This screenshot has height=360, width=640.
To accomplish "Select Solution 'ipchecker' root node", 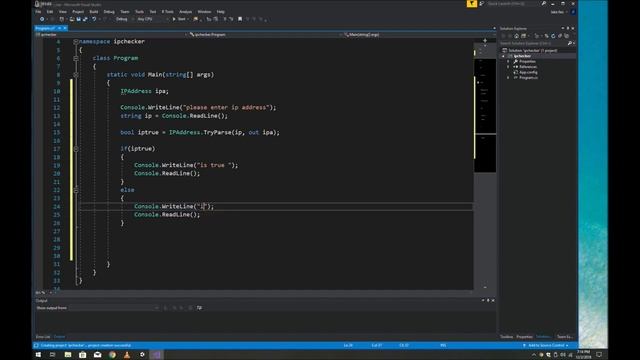I will point(532,50).
